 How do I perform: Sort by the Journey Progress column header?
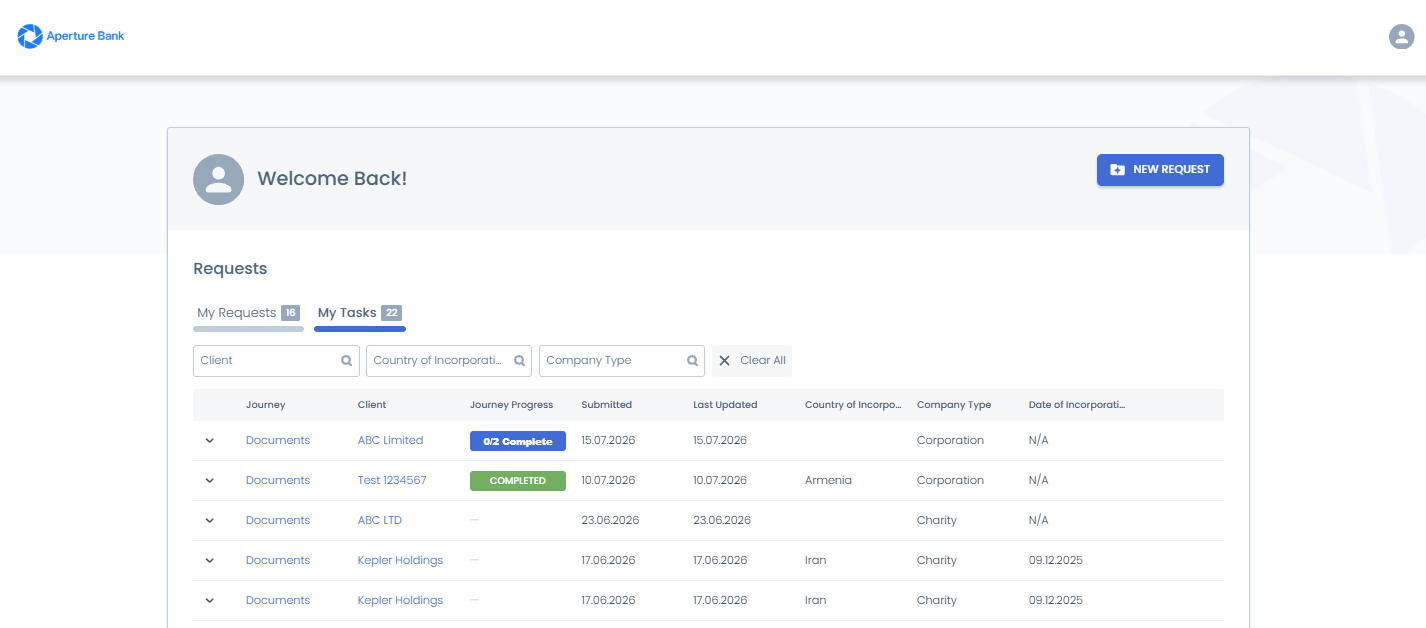(511, 405)
